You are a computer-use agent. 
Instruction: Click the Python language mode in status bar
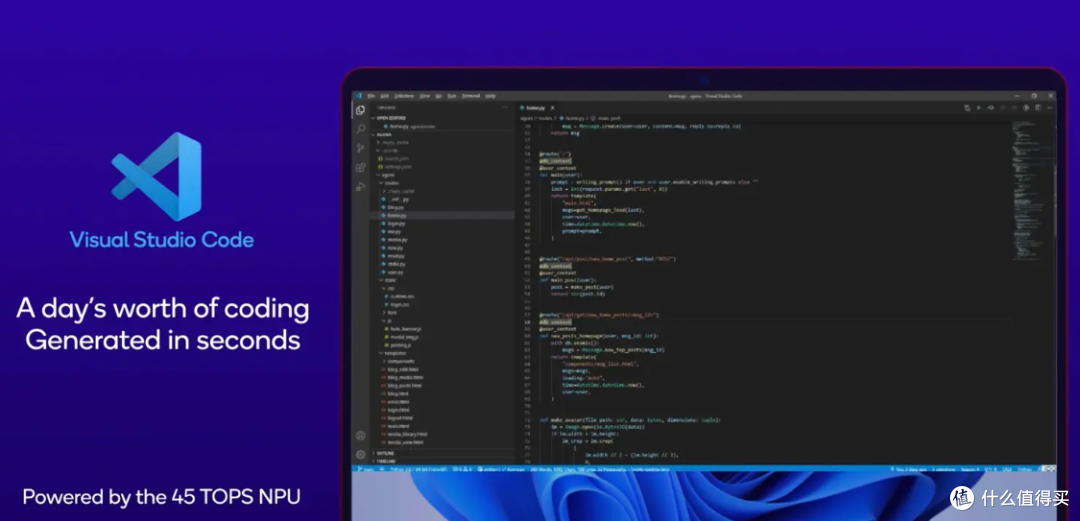(x=1024, y=469)
